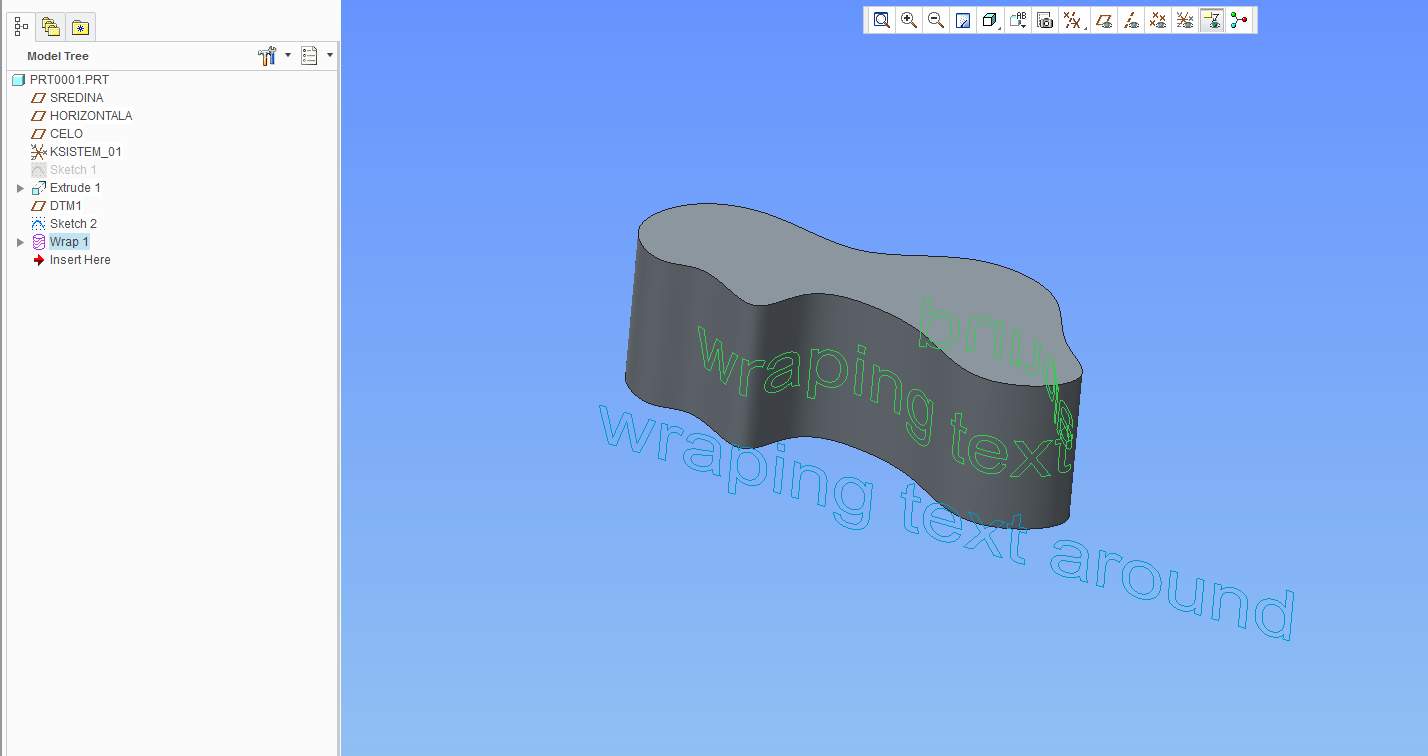
Task: Expand the Wrap 1 feature
Action: coord(20,242)
